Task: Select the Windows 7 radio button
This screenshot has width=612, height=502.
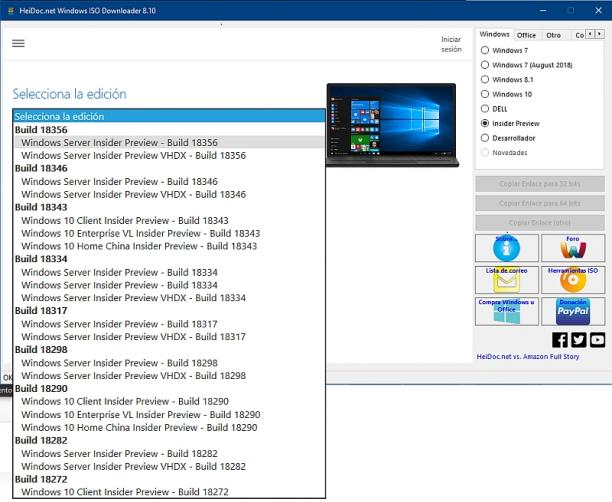Action: click(x=485, y=50)
